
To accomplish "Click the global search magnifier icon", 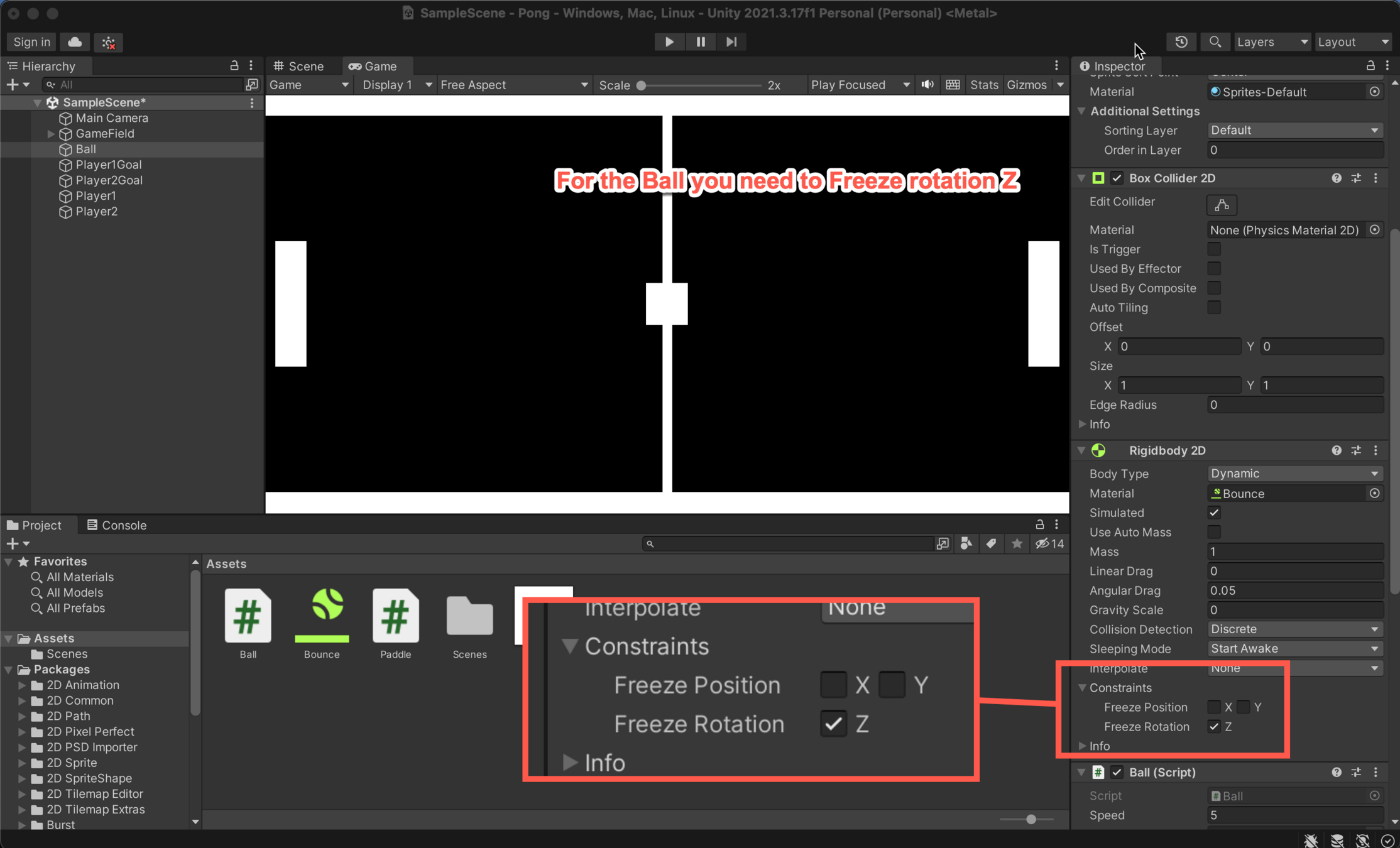I will (x=1215, y=42).
